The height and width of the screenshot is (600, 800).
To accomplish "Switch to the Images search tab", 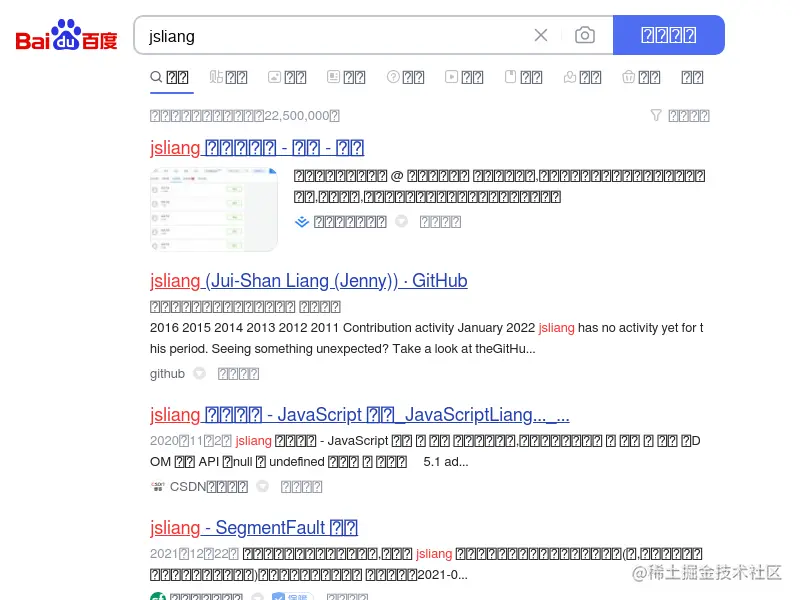I will [x=287, y=77].
